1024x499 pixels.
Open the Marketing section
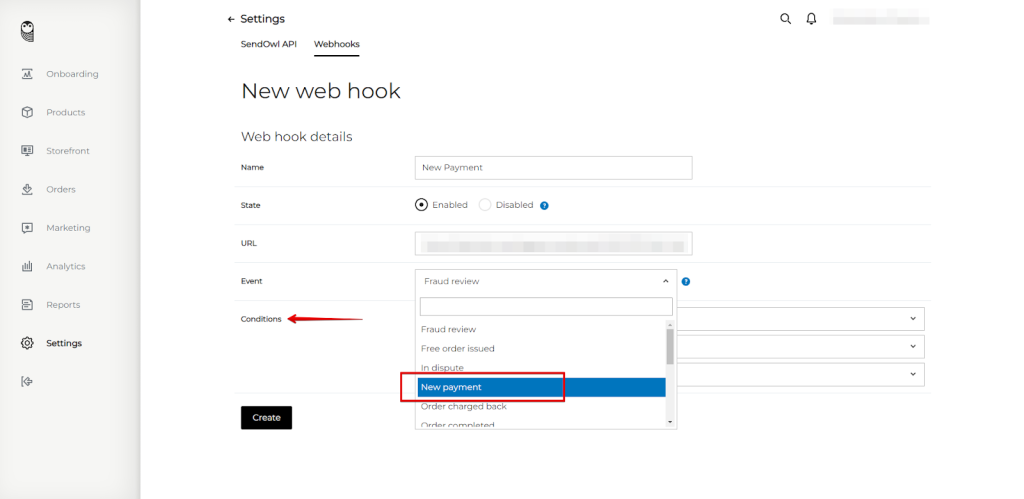coord(67,228)
